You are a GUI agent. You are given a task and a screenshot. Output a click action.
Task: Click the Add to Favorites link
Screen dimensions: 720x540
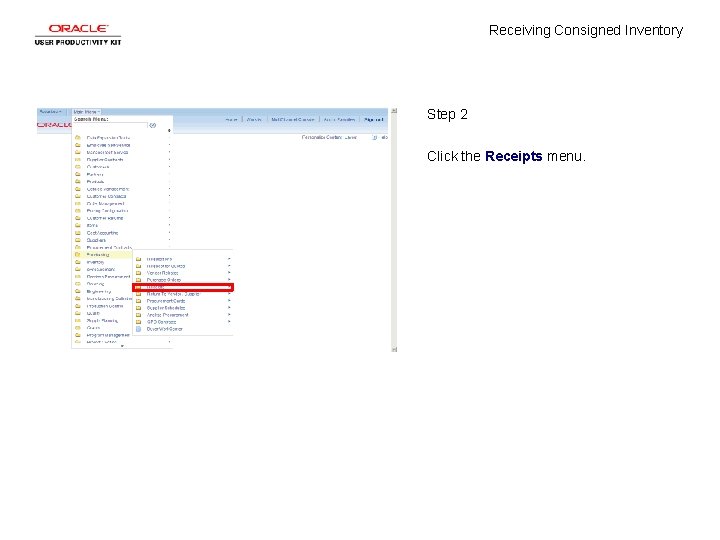point(339,120)
